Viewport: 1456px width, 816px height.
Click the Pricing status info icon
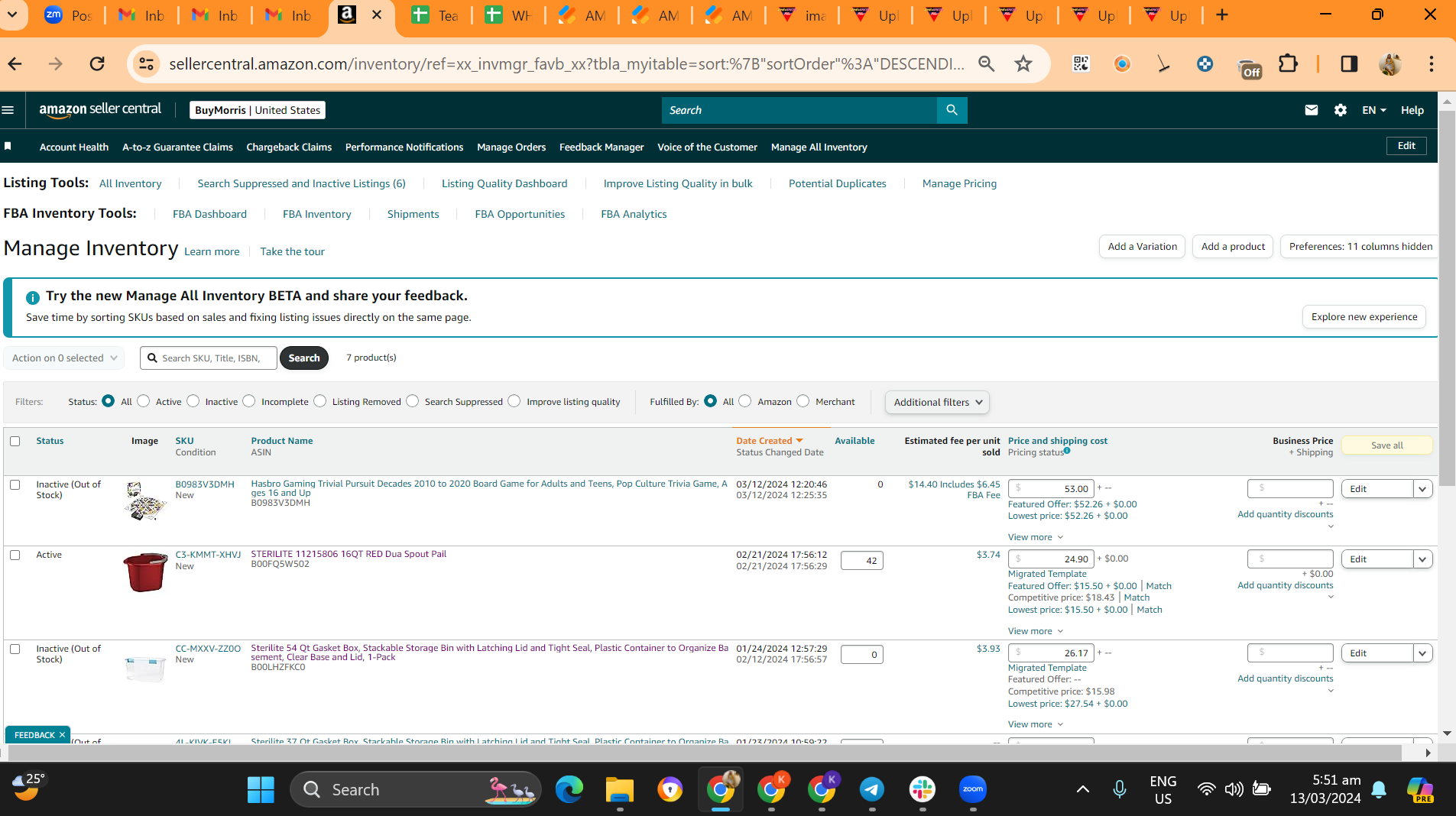pyautogui.click(x=1067, y=451)
